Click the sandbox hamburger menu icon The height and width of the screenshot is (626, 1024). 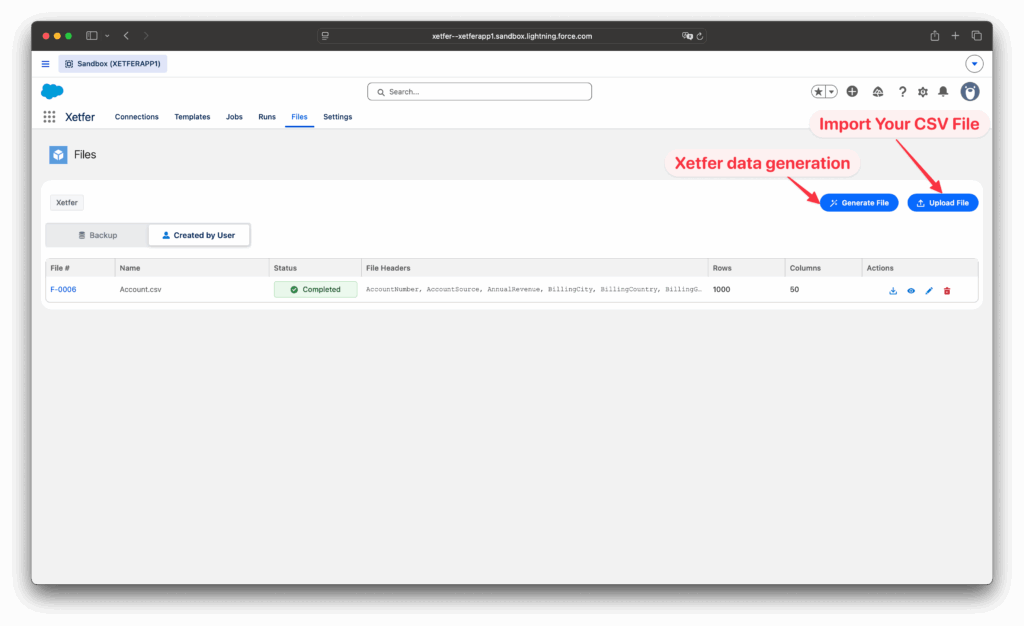[46, 64]
